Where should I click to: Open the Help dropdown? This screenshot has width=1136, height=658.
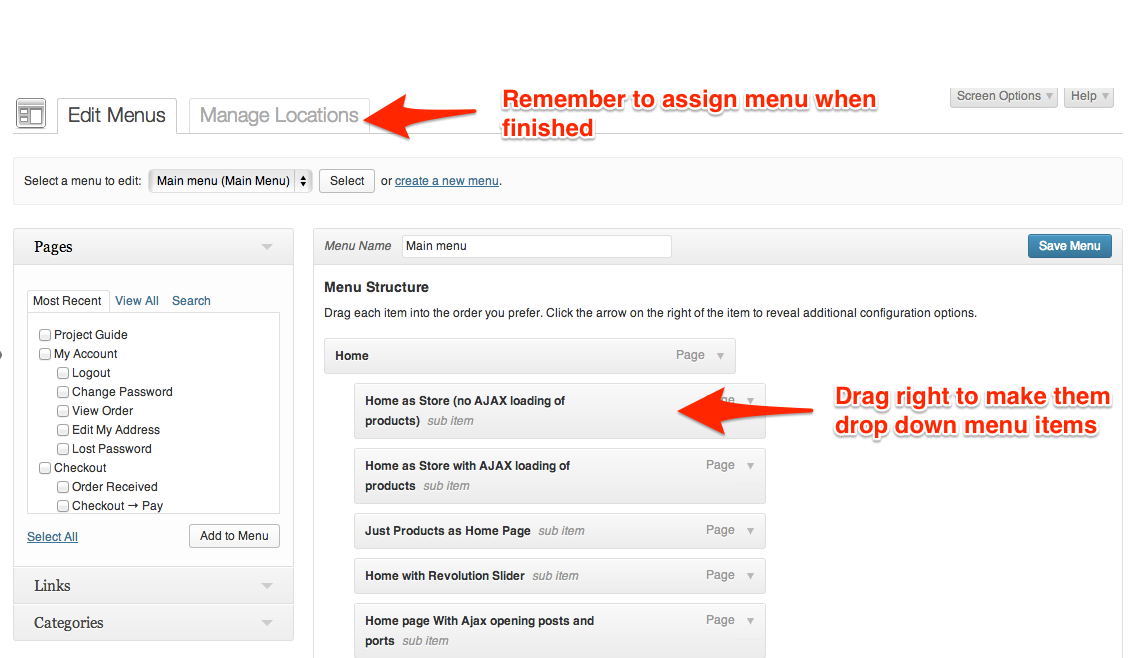[x=1088, y=96]
